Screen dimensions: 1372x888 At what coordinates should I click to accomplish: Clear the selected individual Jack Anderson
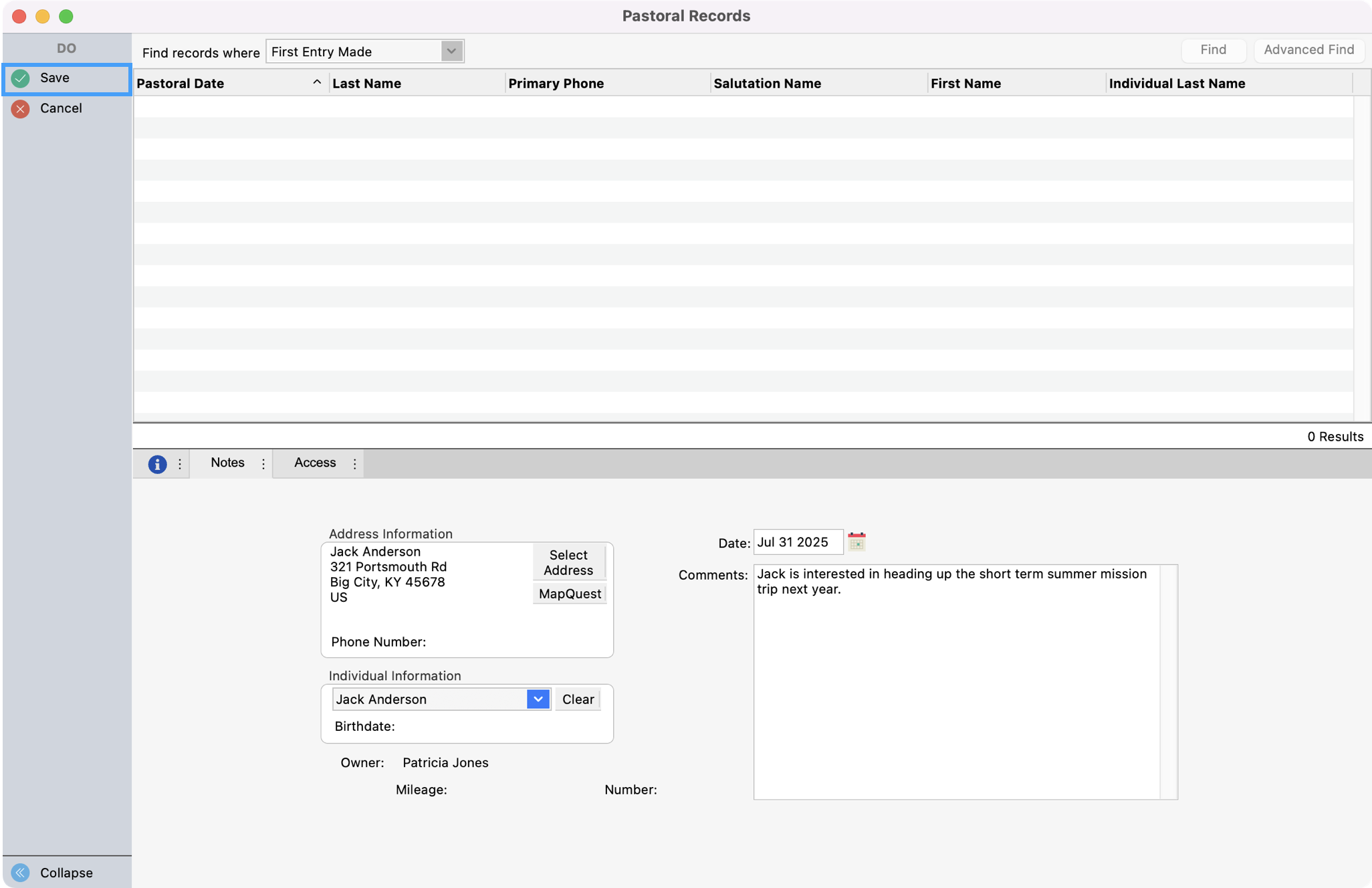pyautogui.click(x=577, y=699)
